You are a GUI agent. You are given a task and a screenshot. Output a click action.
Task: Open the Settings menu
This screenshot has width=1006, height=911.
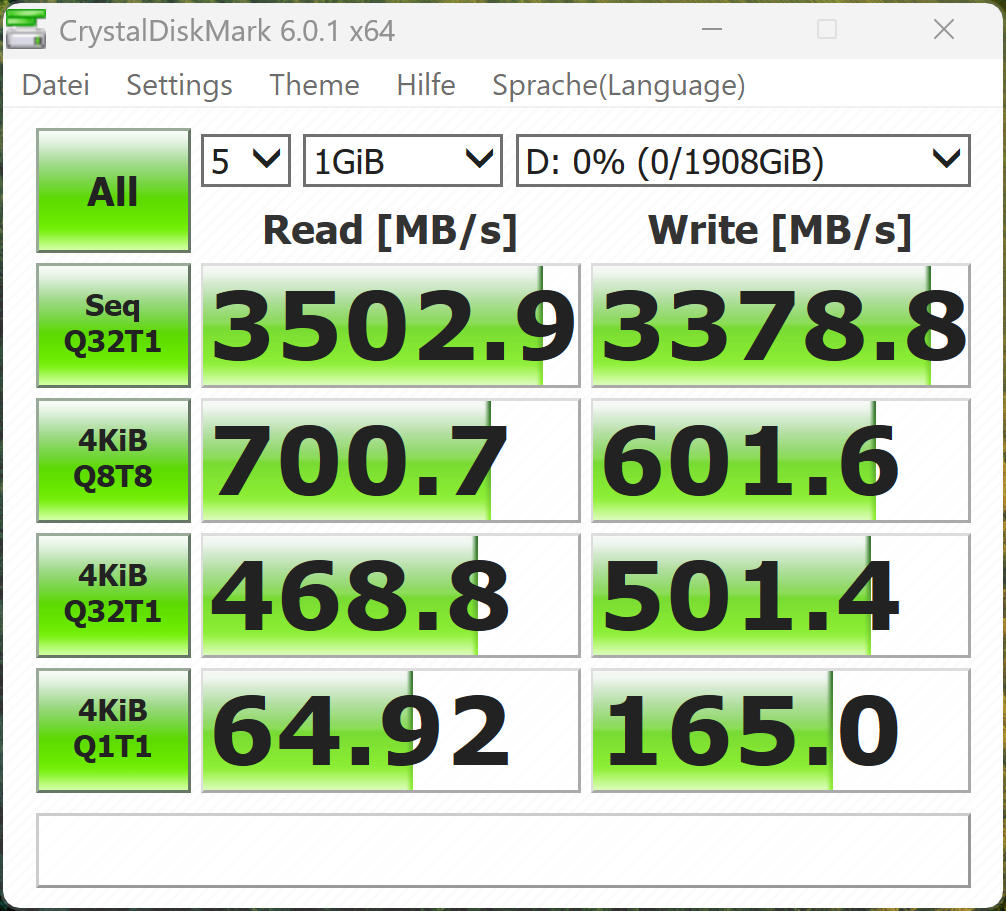point(179,86)
